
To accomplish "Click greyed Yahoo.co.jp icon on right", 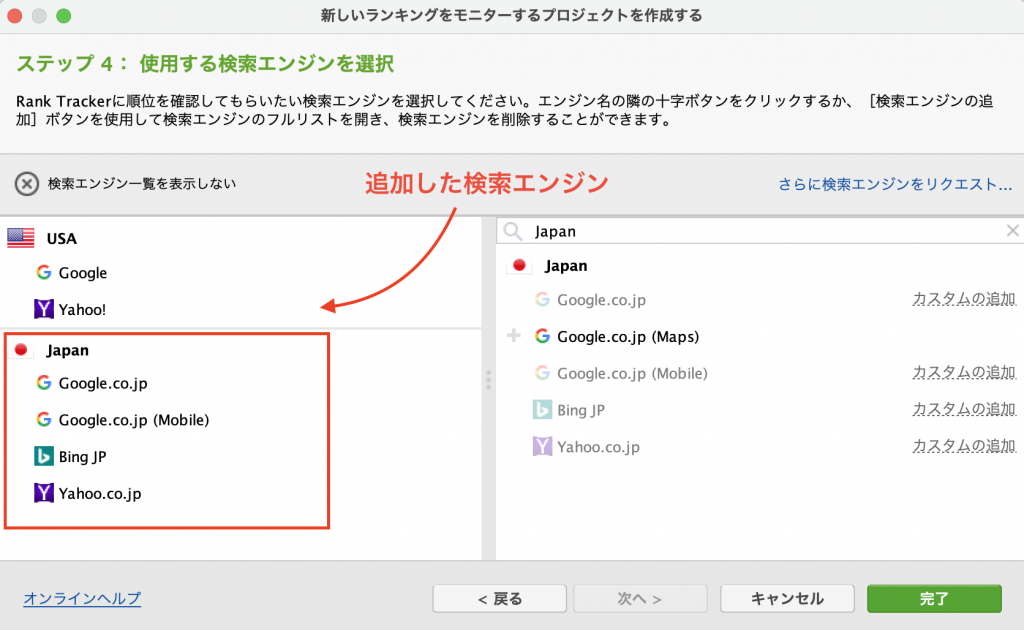I will coord(542,447).
